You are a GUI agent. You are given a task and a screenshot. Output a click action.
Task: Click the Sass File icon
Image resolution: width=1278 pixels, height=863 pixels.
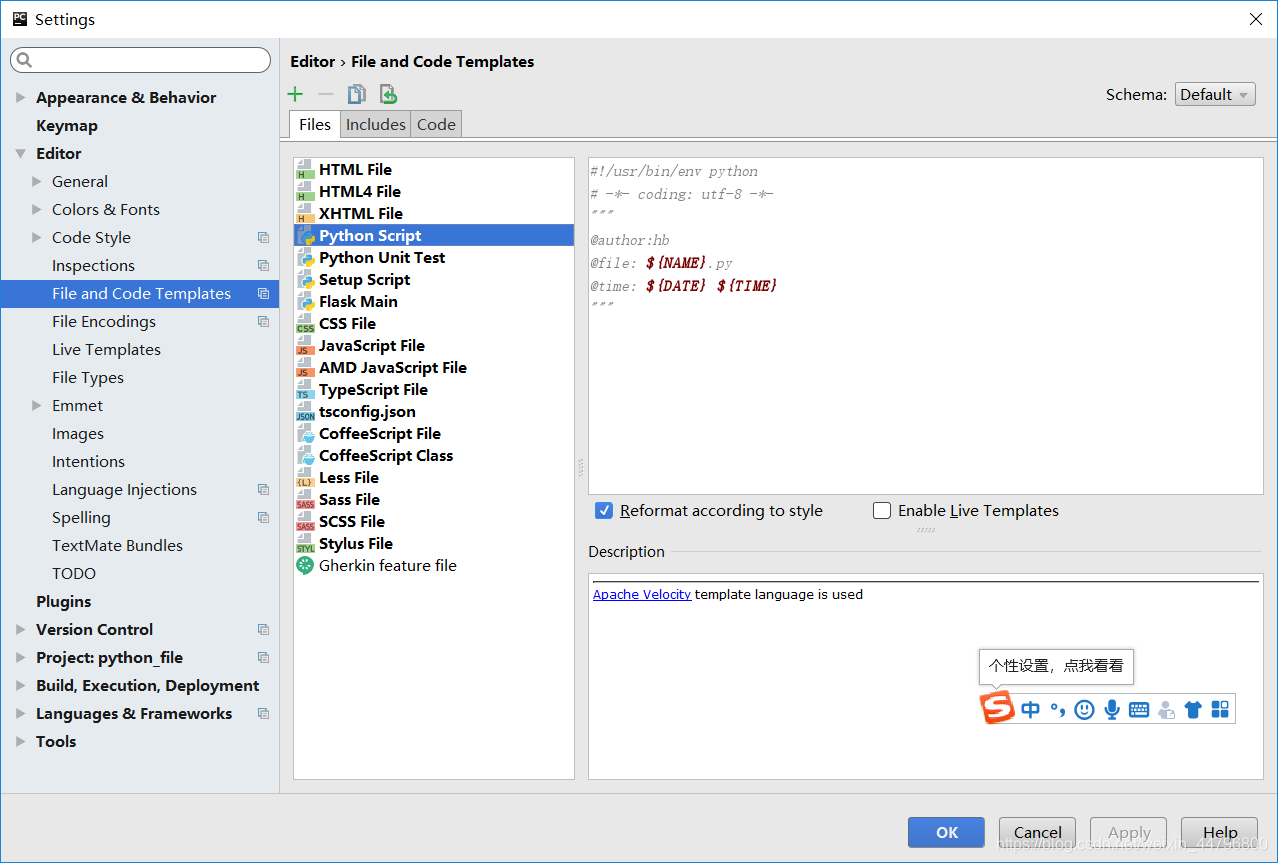305,500
